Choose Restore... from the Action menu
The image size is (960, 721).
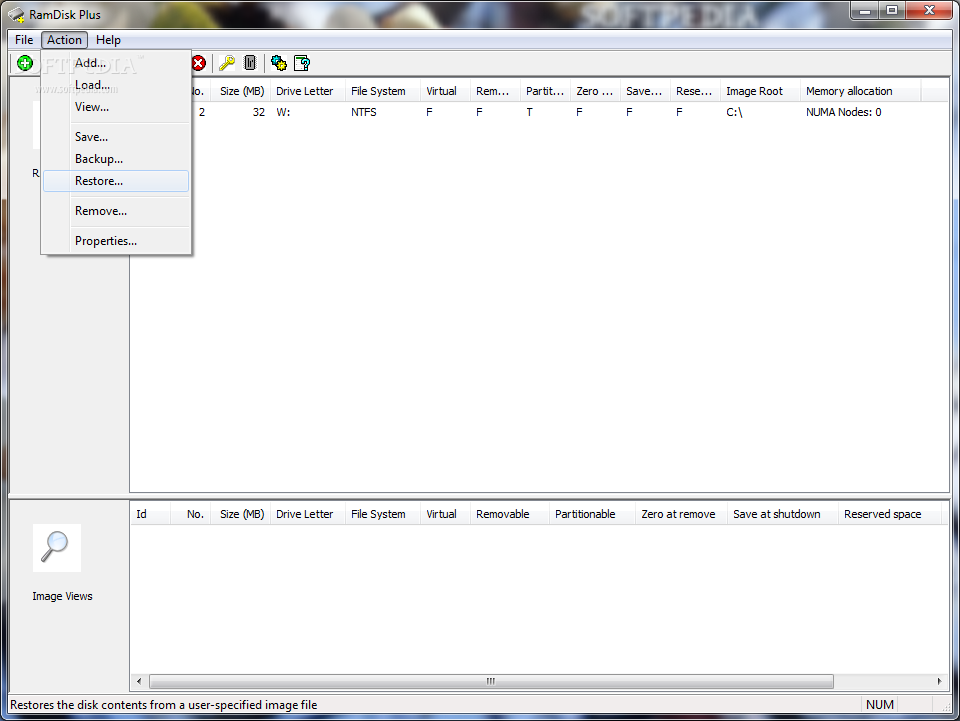pos(116,181)
